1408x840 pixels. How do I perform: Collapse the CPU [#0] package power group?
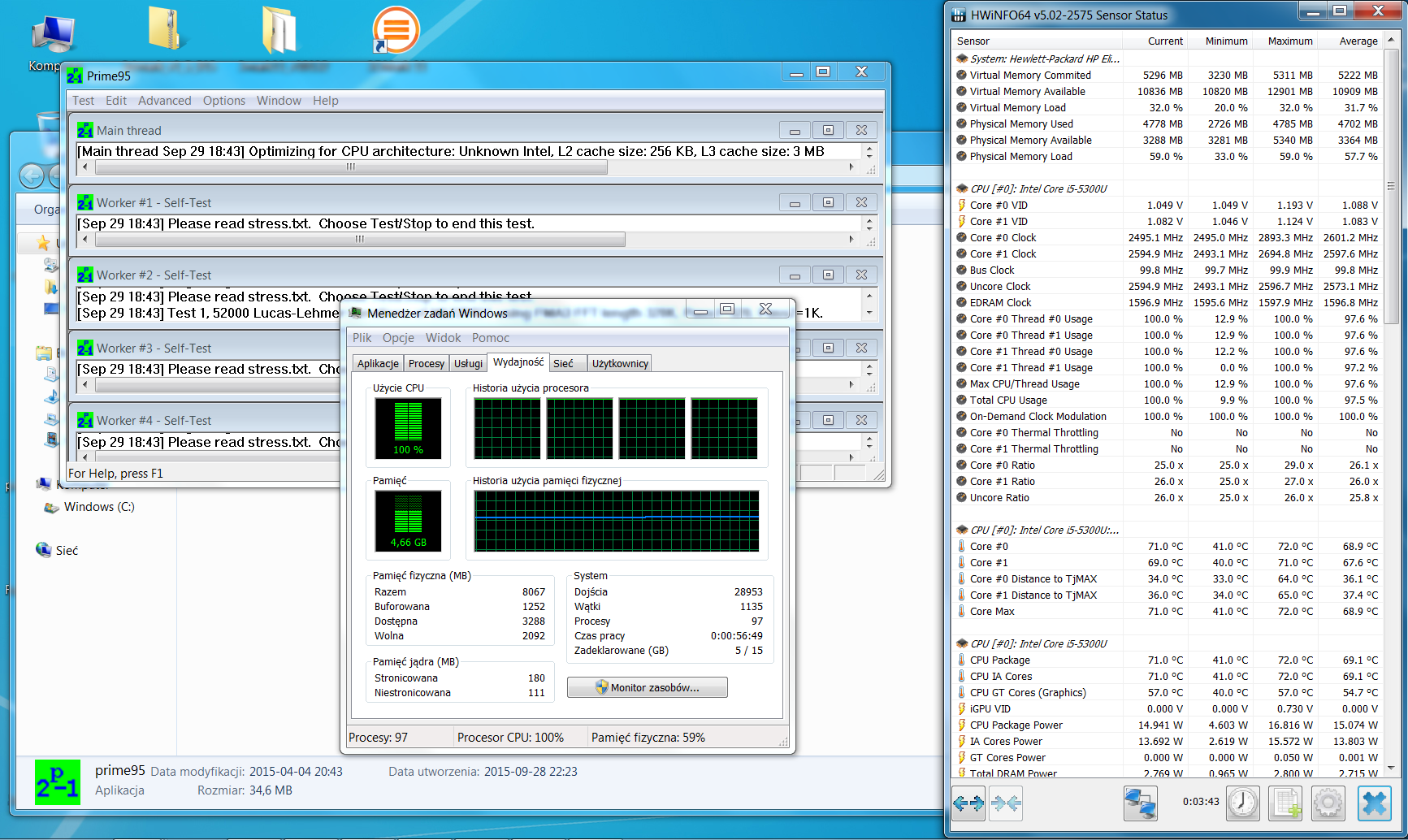point(962,643)
